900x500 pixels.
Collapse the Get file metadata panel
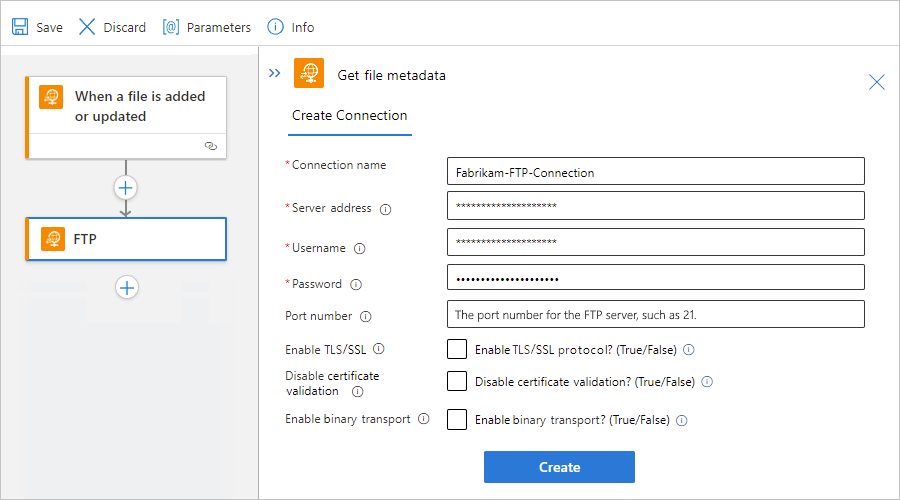pos(275,73)
